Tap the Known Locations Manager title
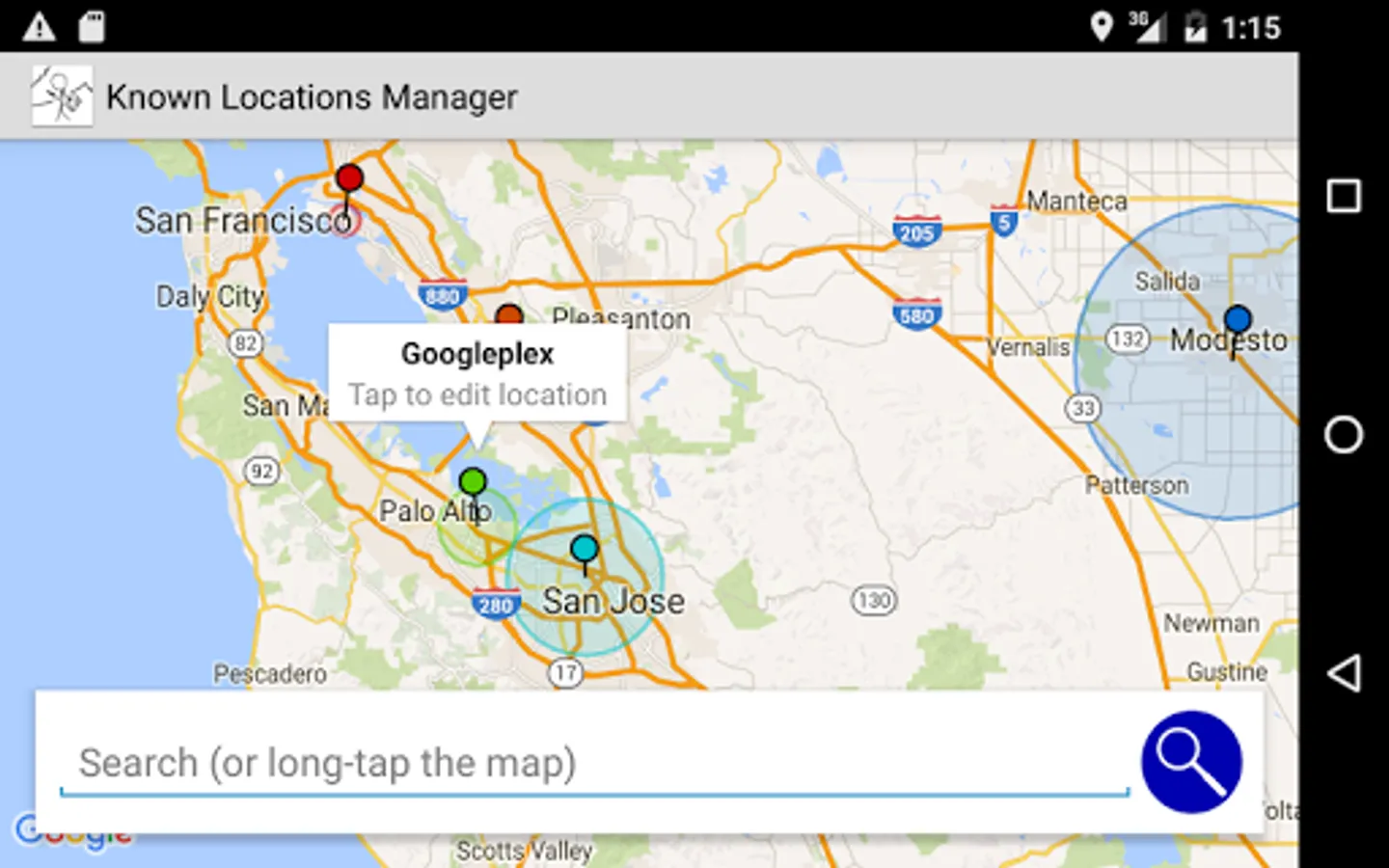 coord(312,97)
